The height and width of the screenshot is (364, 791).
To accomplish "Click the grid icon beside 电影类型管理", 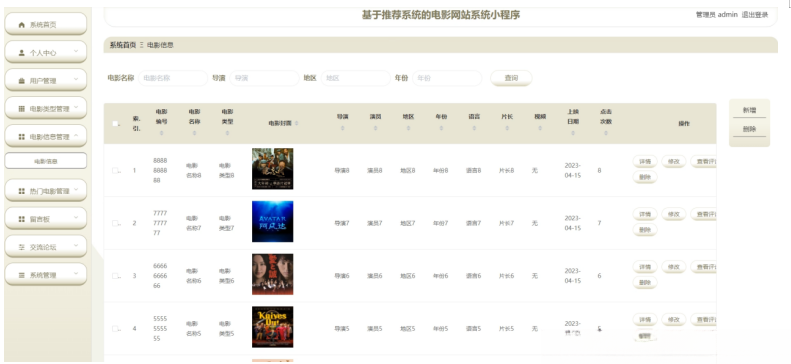I will click(21, 108).
